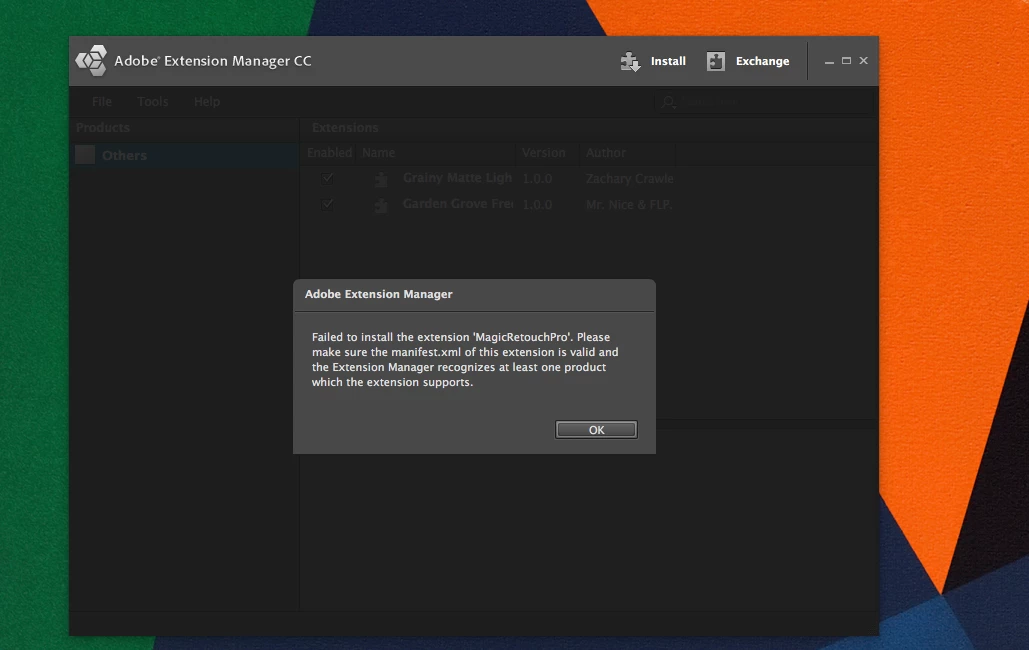Minimize the Extension Manager window

pos(830,61)
